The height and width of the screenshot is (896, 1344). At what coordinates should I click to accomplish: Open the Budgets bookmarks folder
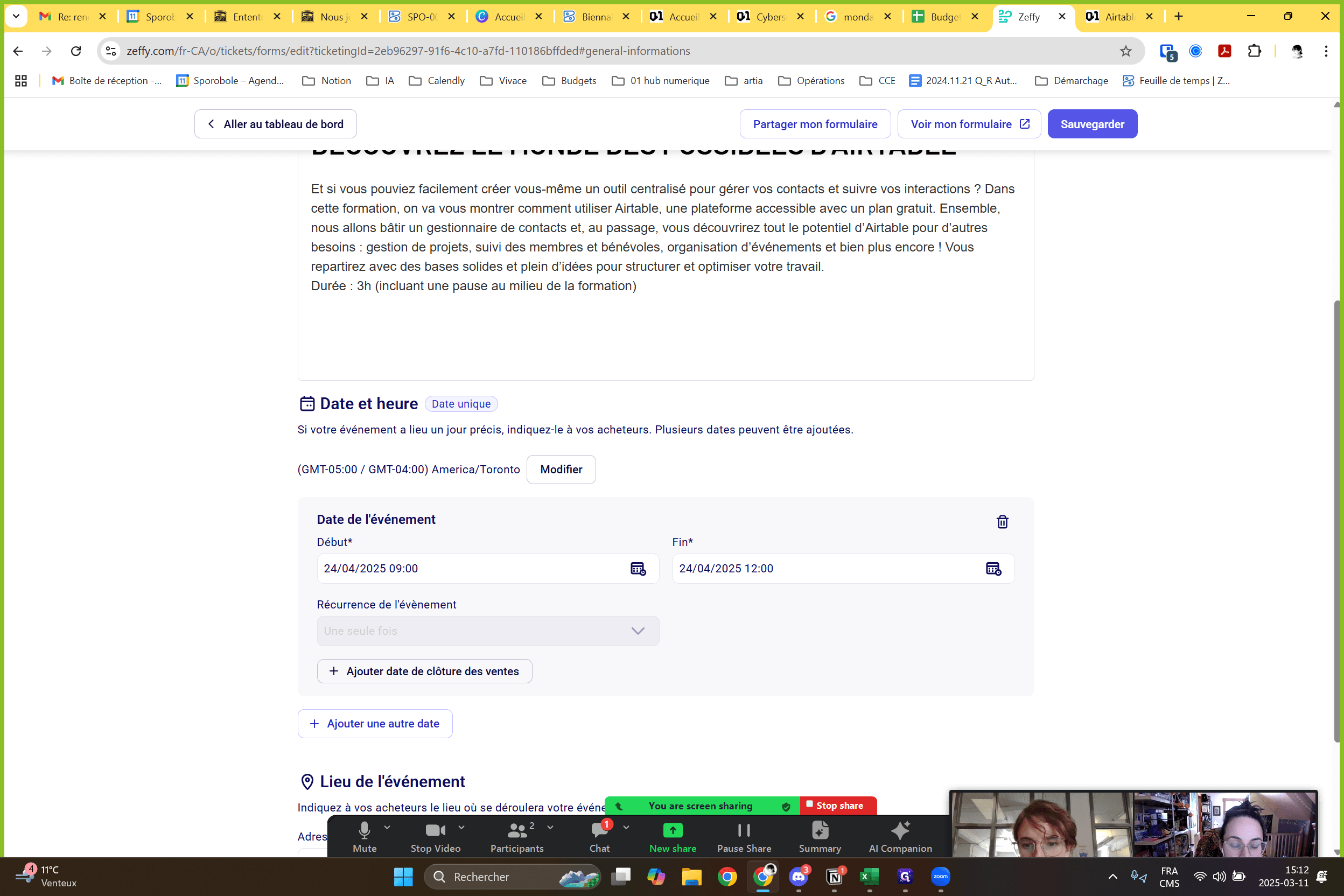click(569, 81)
